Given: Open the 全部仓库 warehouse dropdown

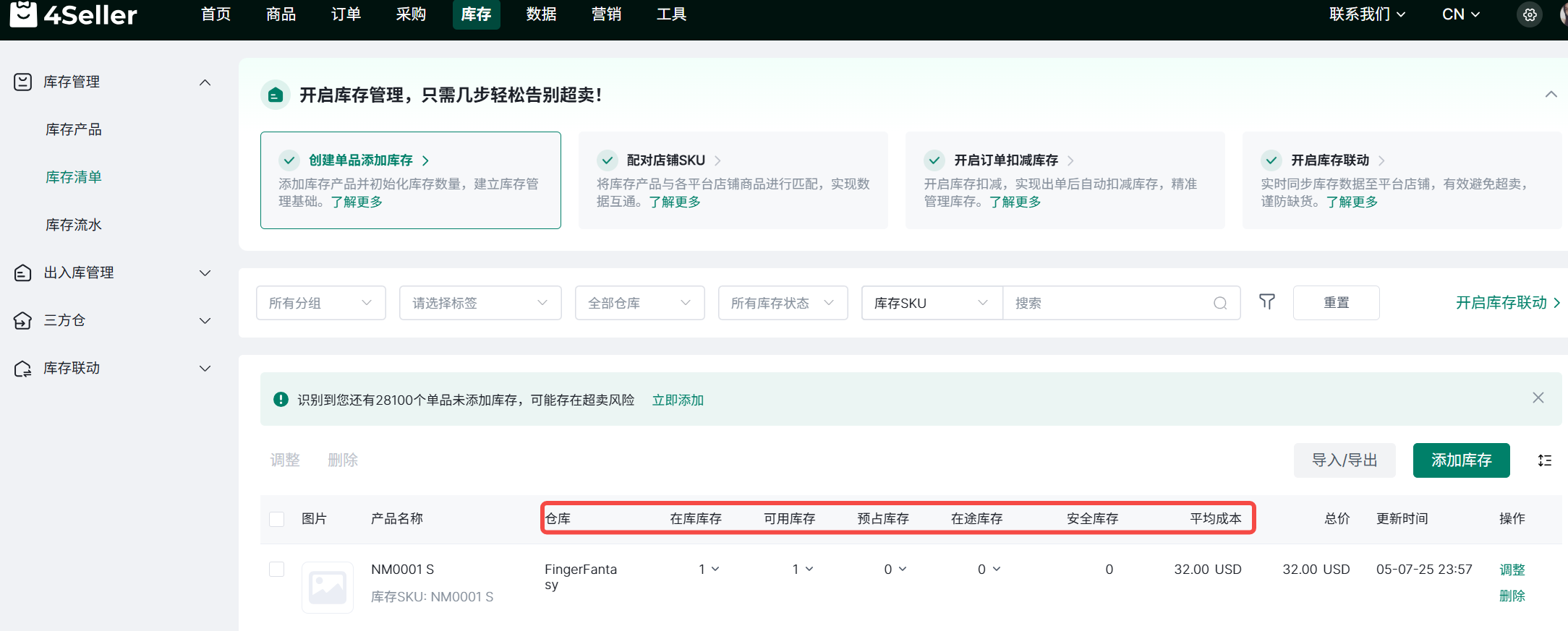Looking at the screenshot, I should click(x=639, y=303).
